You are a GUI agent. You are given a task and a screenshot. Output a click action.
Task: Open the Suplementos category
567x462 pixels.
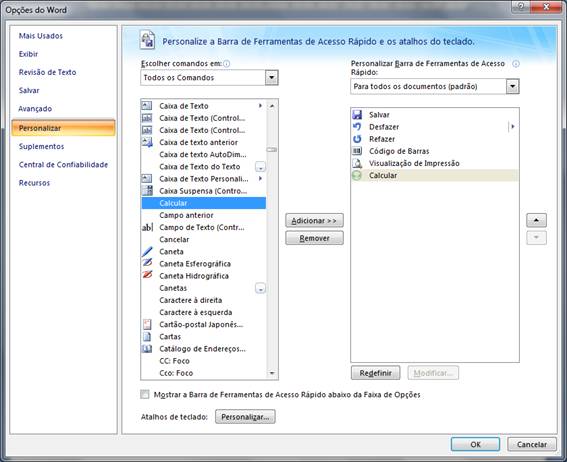(41, 146)
